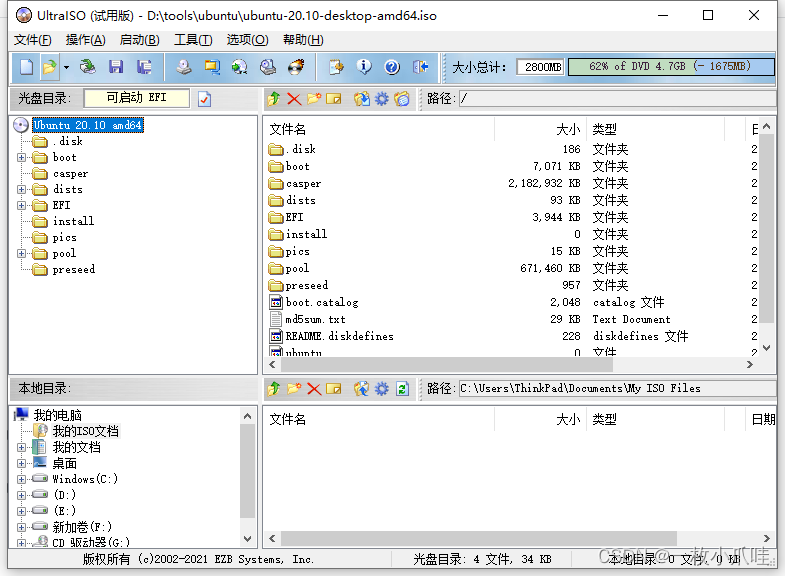785x576 pixels.
Task: Click the Open ISO file folder icon
Action: tap(50, 67)
